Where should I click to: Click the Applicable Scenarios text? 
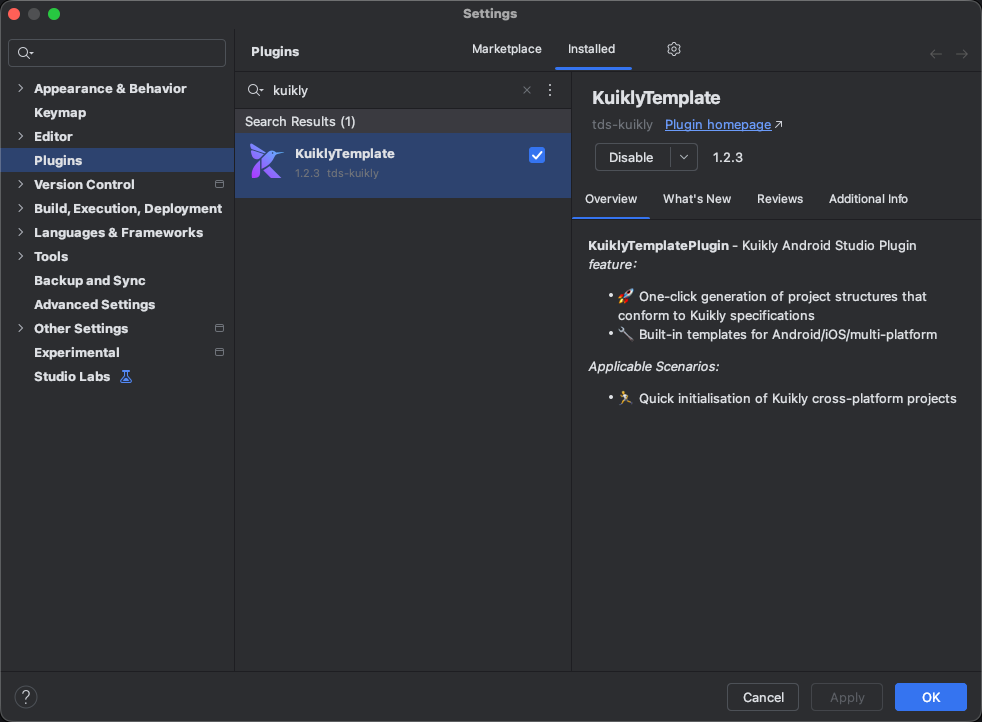pyautogui.click(x=653, y=366)
